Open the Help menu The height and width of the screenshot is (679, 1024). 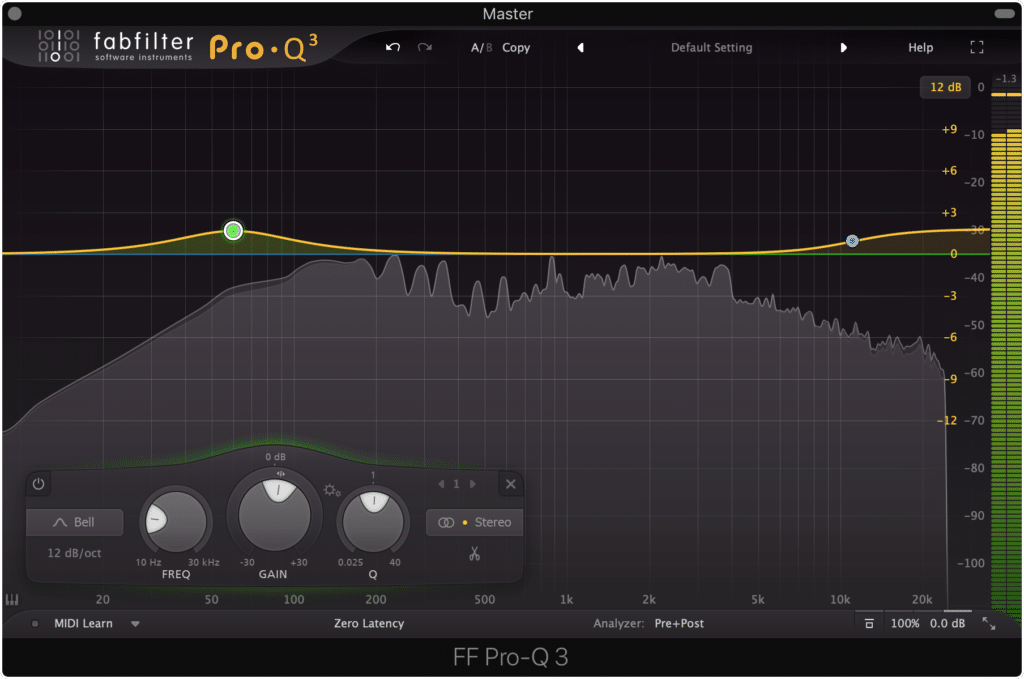(x=920, y=48)
